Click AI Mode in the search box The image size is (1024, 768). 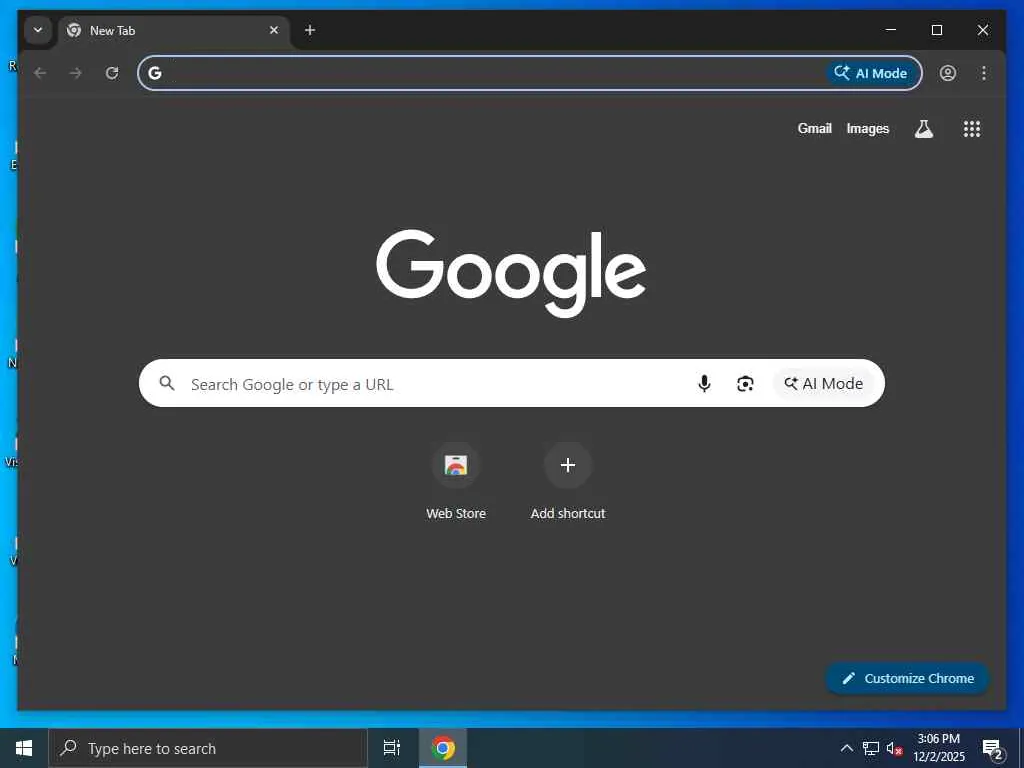(824, 383)
